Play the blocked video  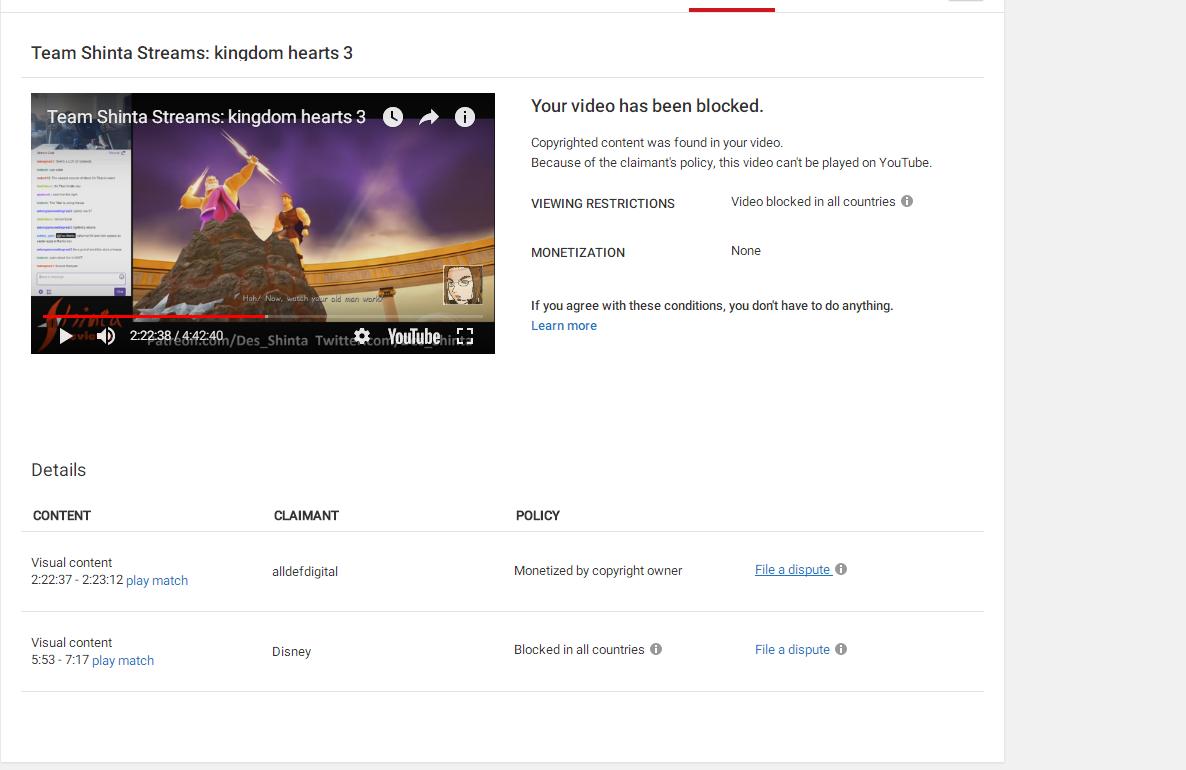66,336
